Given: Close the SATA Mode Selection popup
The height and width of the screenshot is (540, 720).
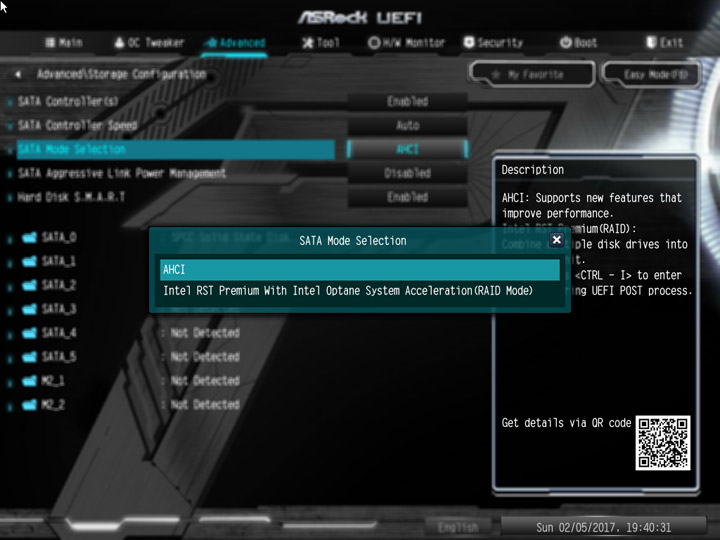Looking at the screenshot, I should click(x=557, y=239).
